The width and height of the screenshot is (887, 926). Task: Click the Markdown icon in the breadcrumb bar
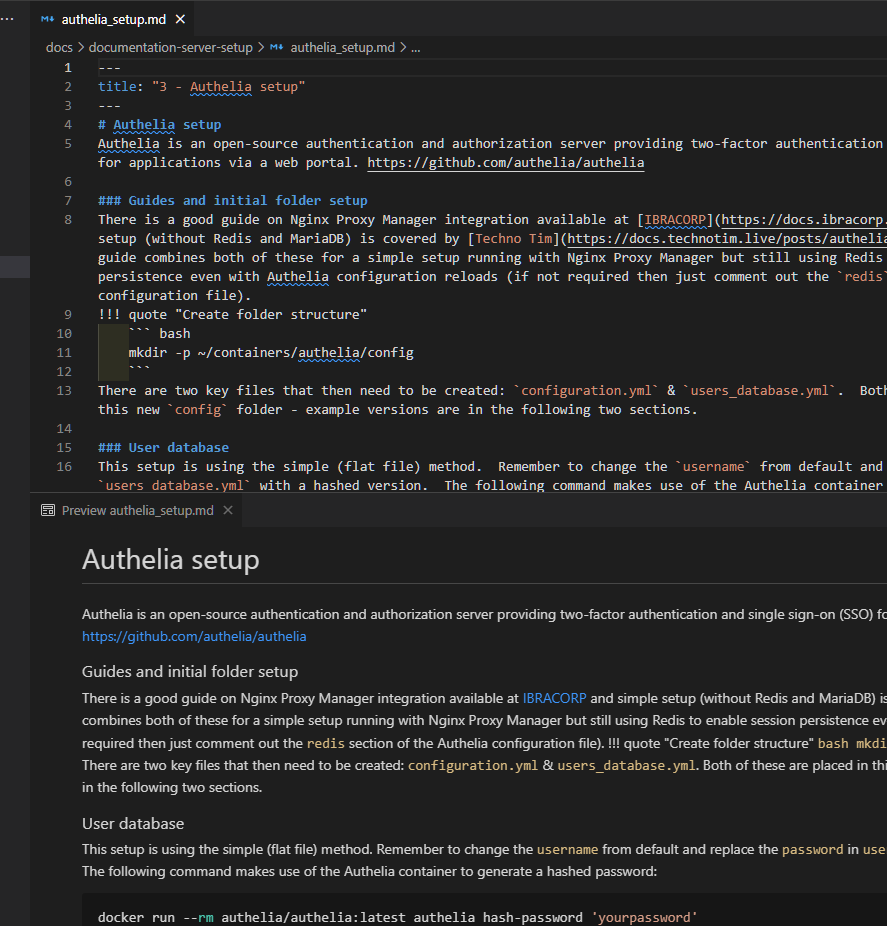point(276,47)
